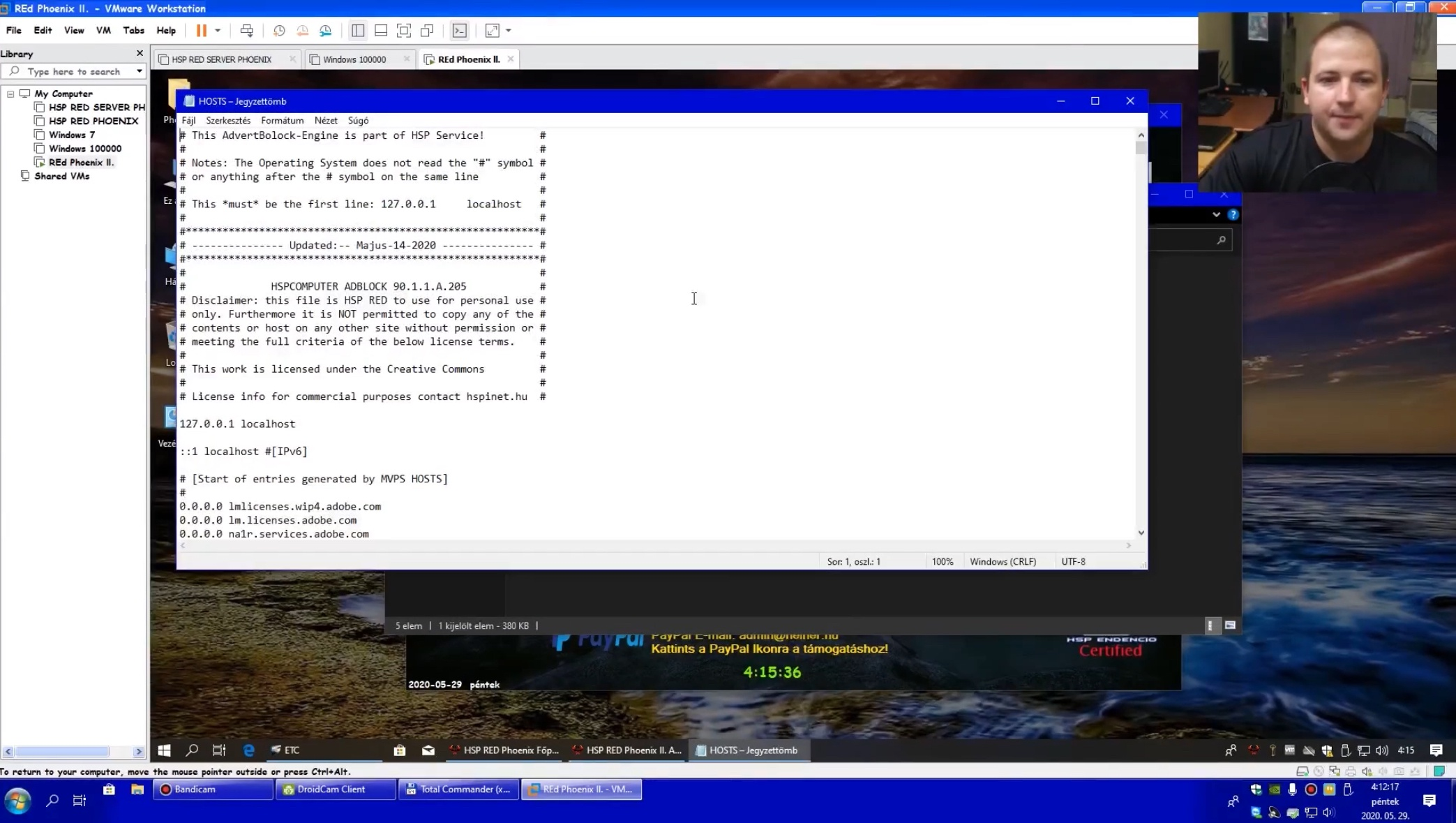Open the VMware View menu
Viewport: 1456px width, 823px height.
pos(74,31)
